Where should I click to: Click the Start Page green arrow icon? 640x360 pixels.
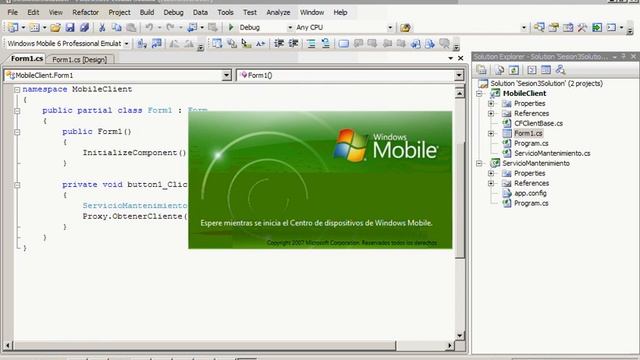tap(597, 27)
